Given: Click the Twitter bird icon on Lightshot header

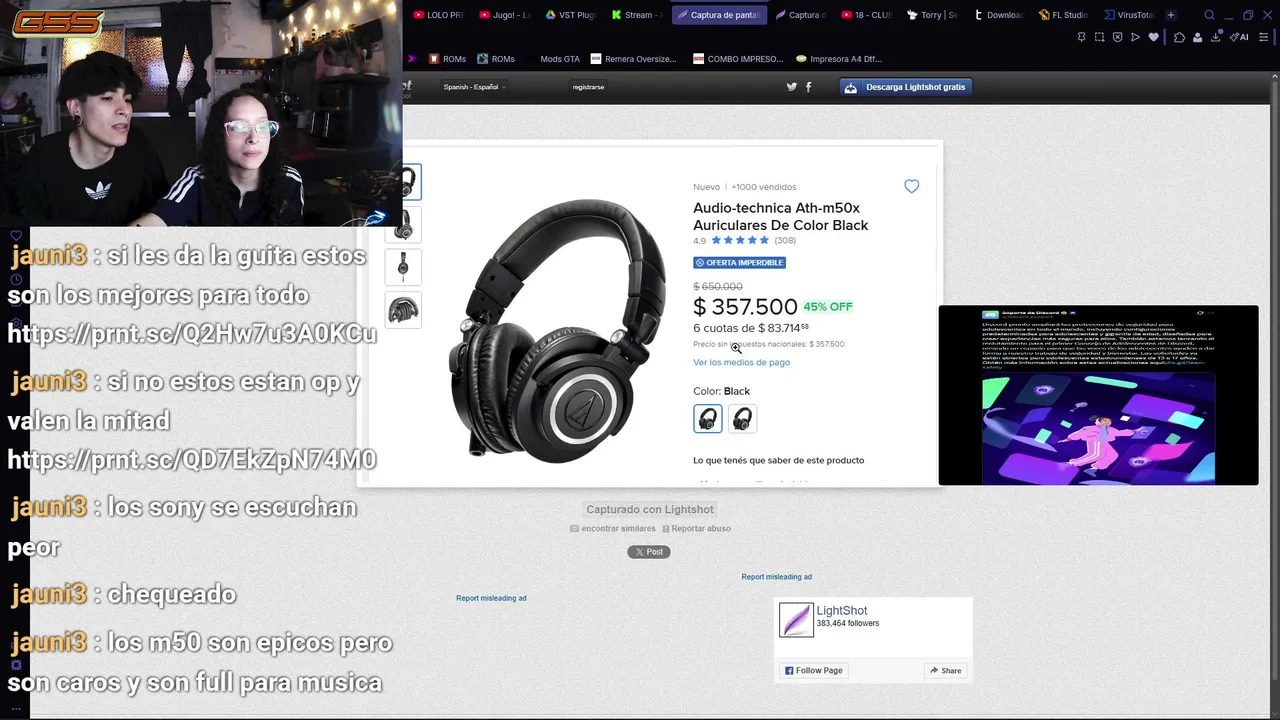Looking at the screenshot, I should pyautogui.click(x=792, y=87).
